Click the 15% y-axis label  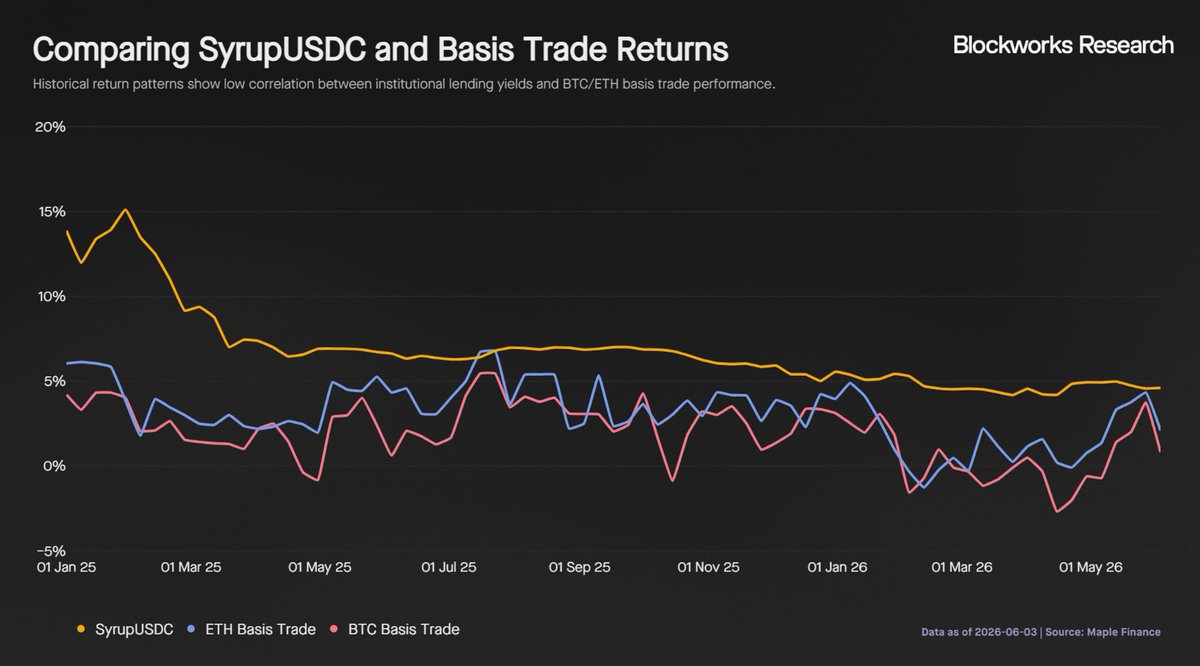click(x=49, y=212)
